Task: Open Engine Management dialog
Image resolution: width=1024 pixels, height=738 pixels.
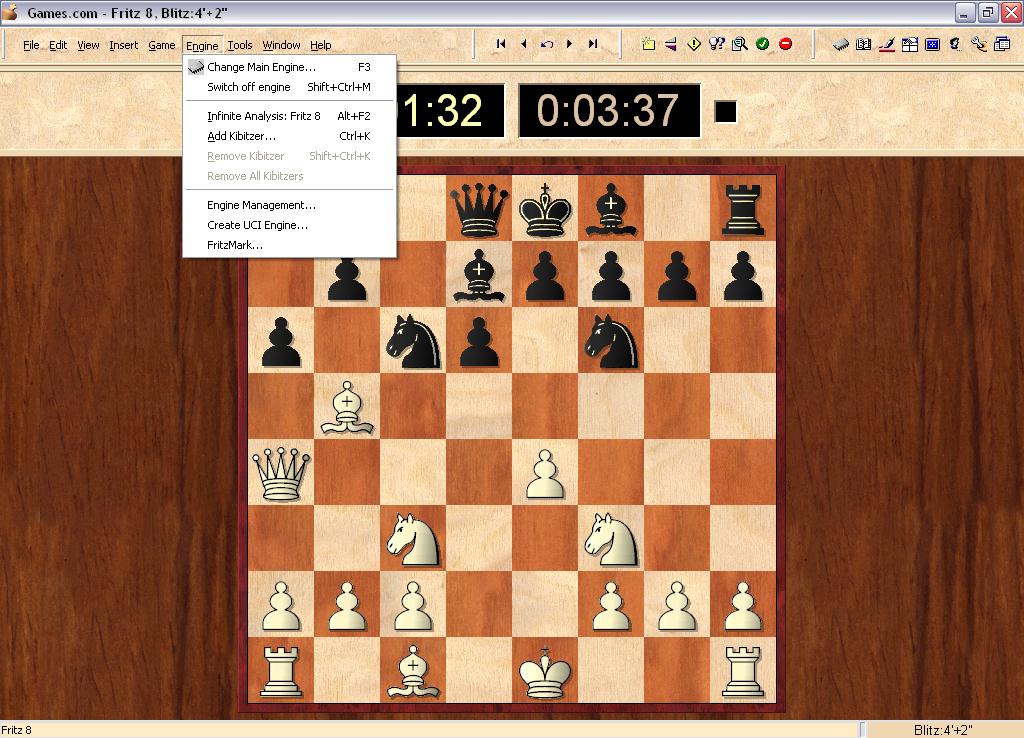Action: (x=289, y=205)
